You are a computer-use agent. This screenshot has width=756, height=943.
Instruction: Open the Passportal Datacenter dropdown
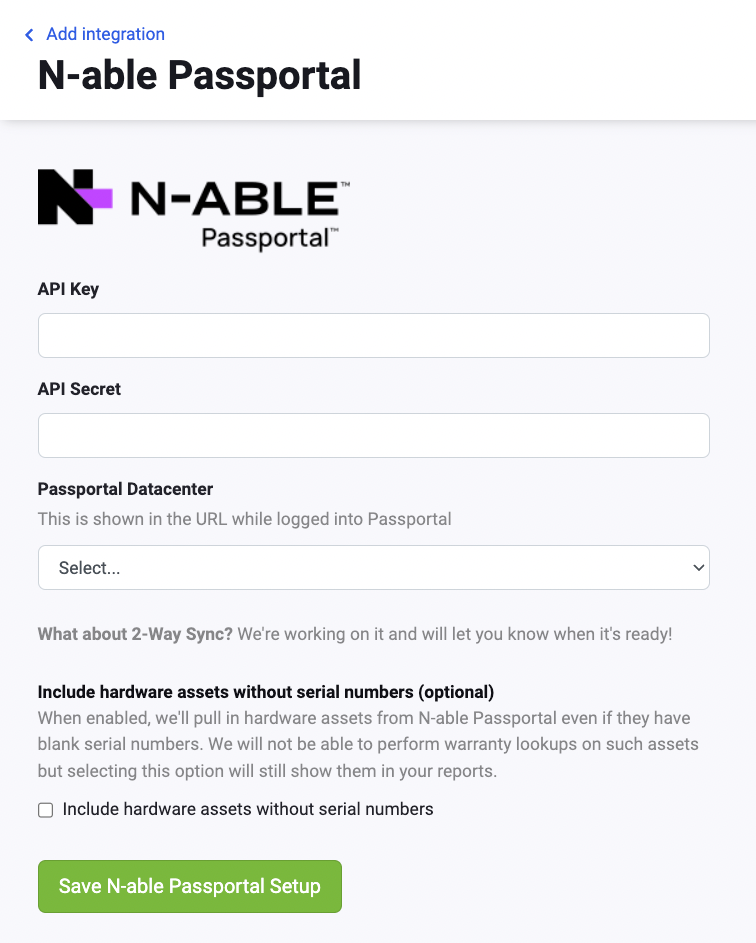pos(373,567)
